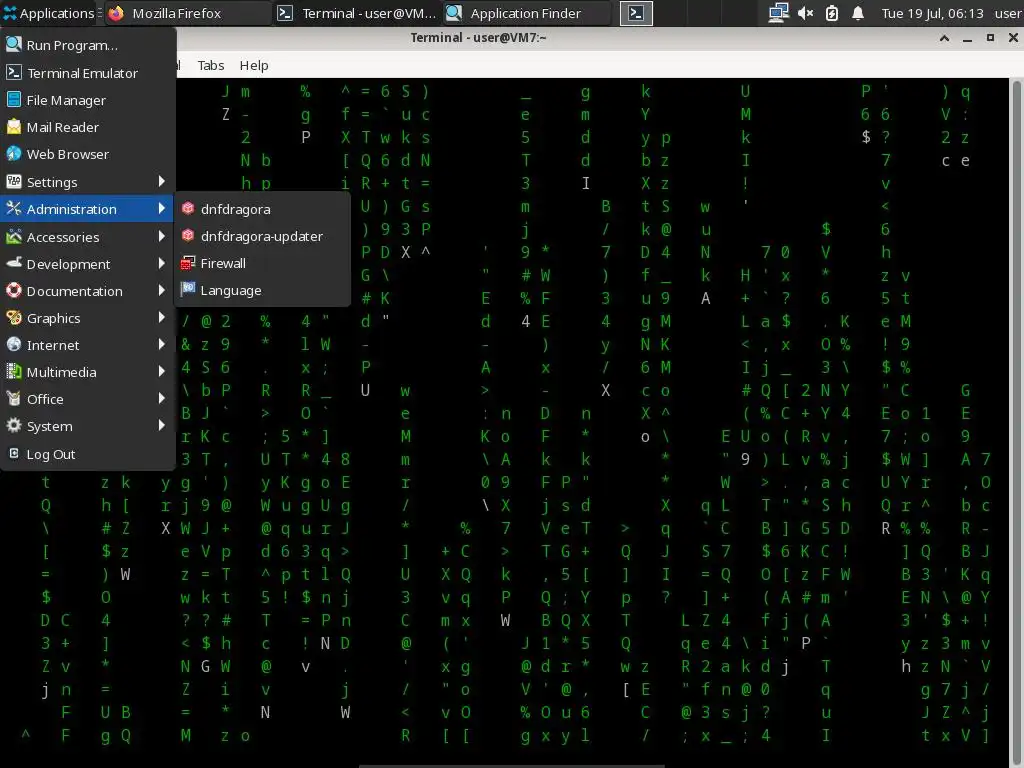Open the Run Program launcher icon
The image size is (1024, 768).
13,44
